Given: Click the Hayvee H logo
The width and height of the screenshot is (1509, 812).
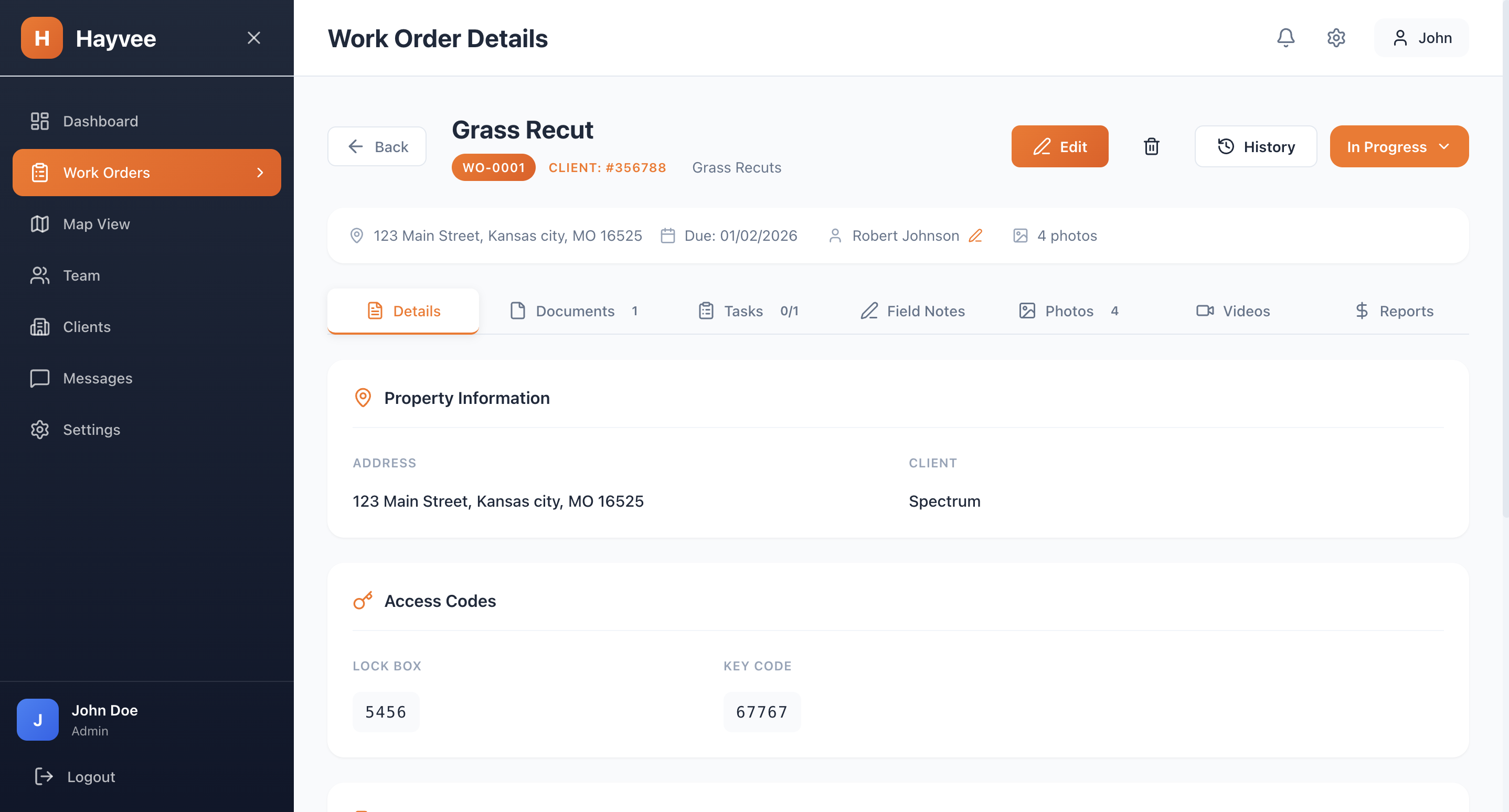Looking at the screenshot, I should [x=41, y=38].
